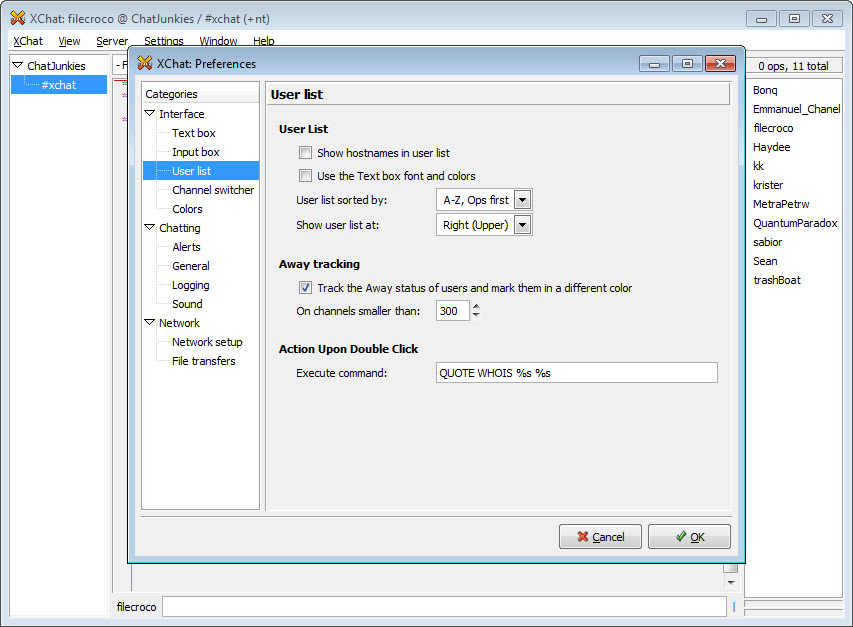Screen dimensions: 853x627
Task: Select Text box category
Action: point(194,133)
